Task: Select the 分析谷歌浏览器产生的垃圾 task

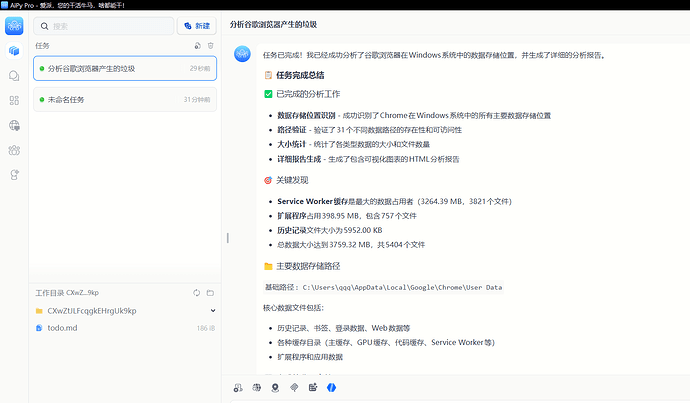Action: [x=125, y=68]
